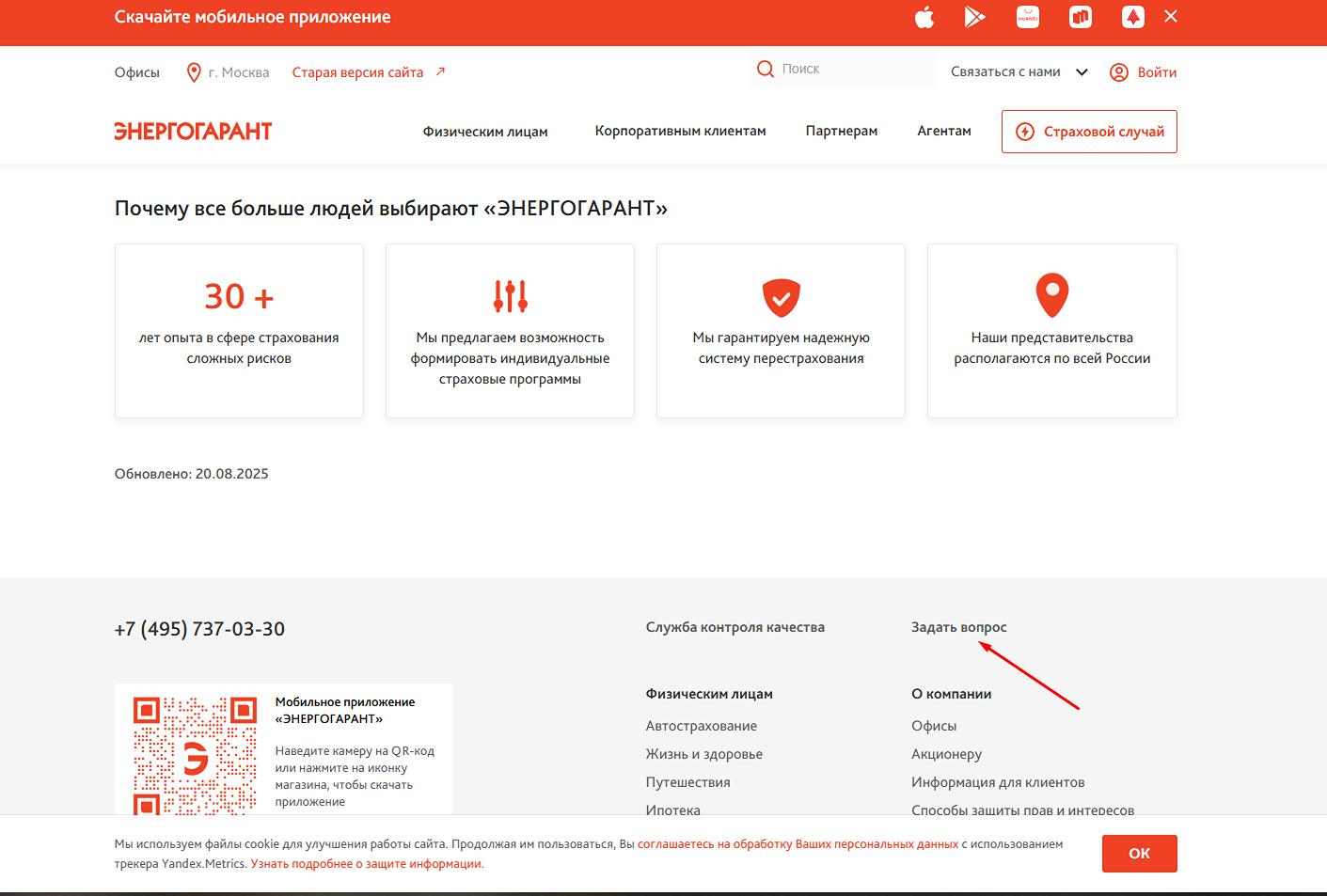The width and height of the screenshot is (1327, 896).
Task: Open the Apple App Store download icon
Action: (x=924, y=17)
